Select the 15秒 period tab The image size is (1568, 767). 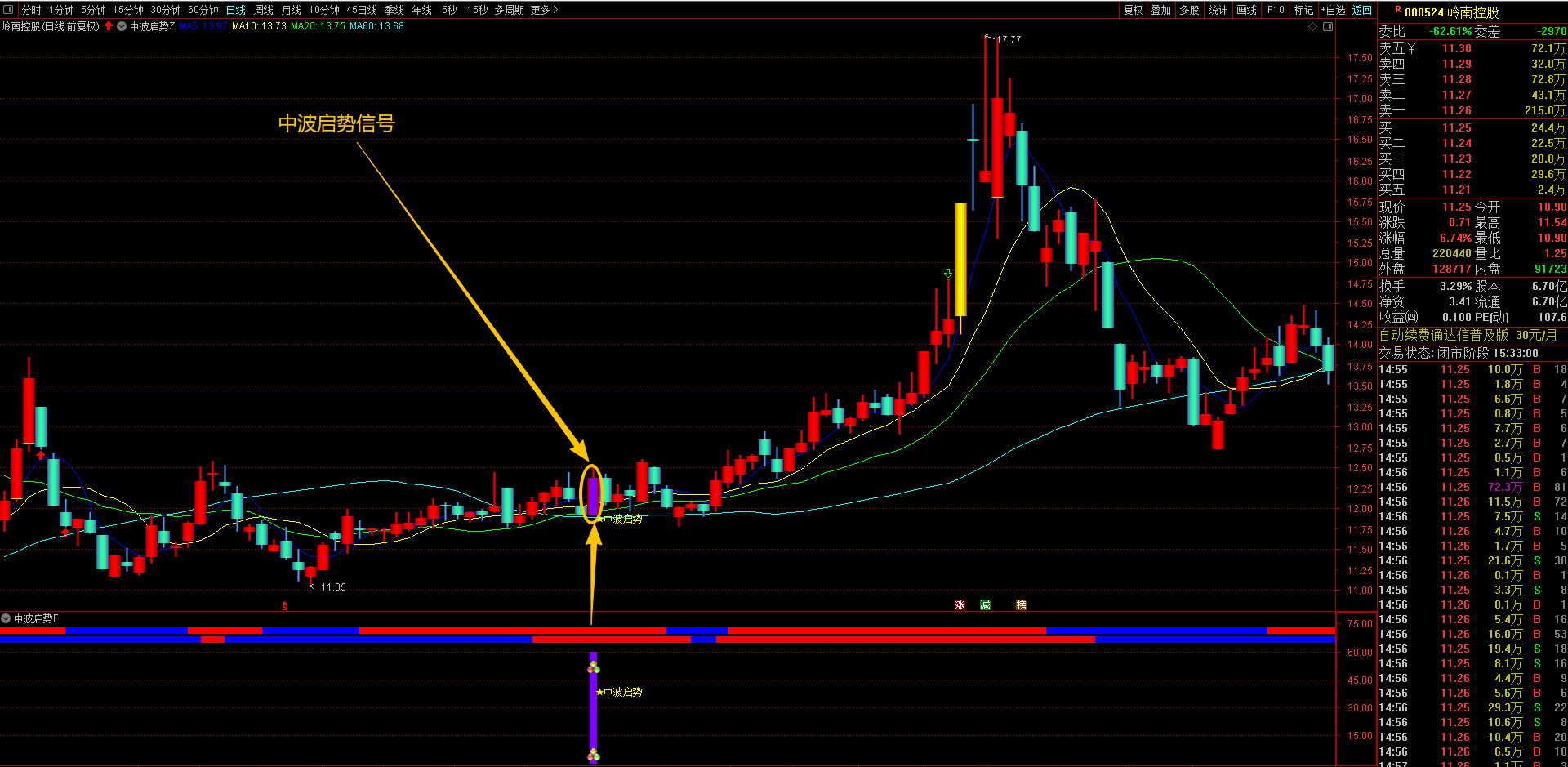coord(477,10)
